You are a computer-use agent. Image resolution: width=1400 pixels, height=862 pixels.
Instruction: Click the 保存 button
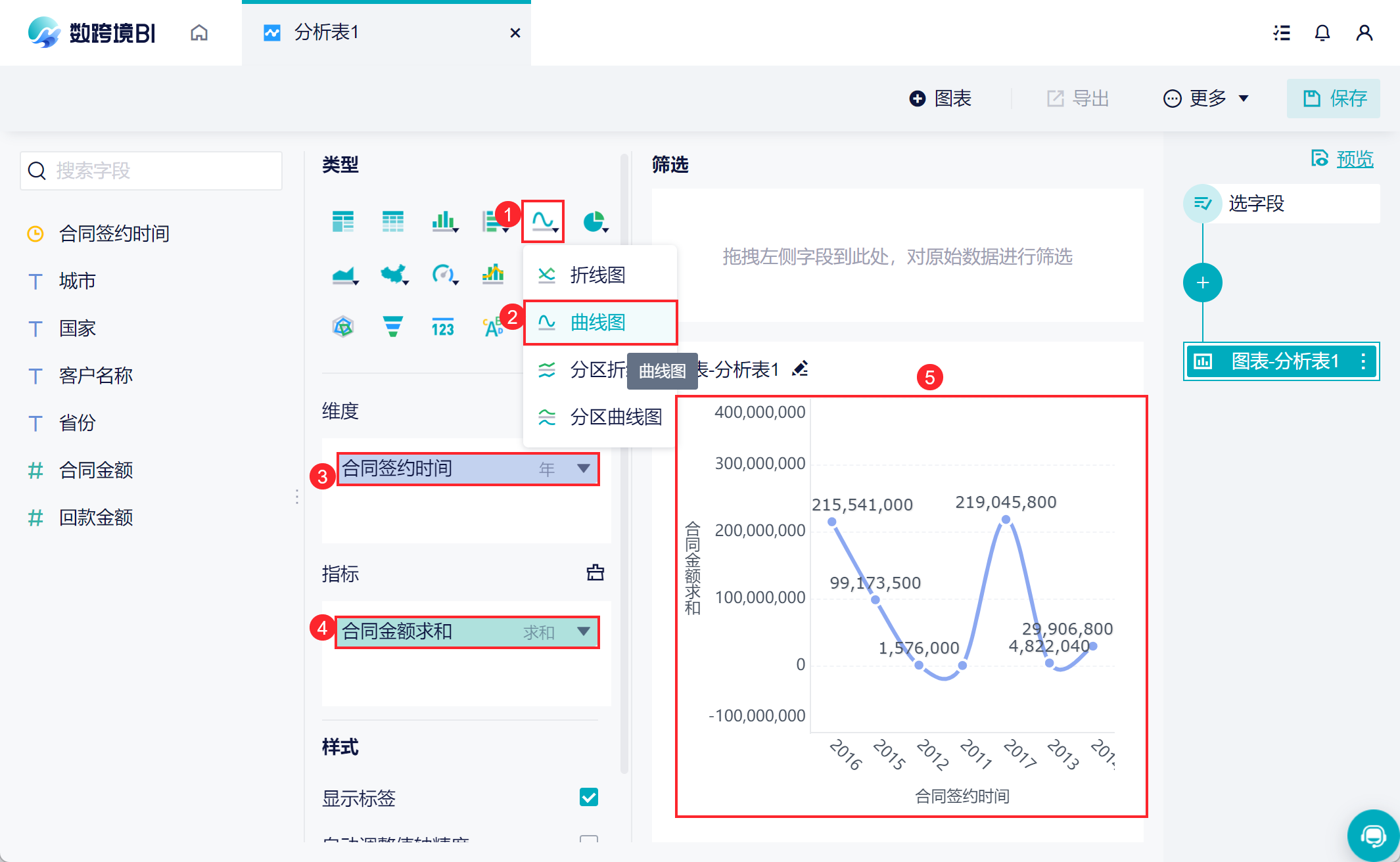[1333, 99]
